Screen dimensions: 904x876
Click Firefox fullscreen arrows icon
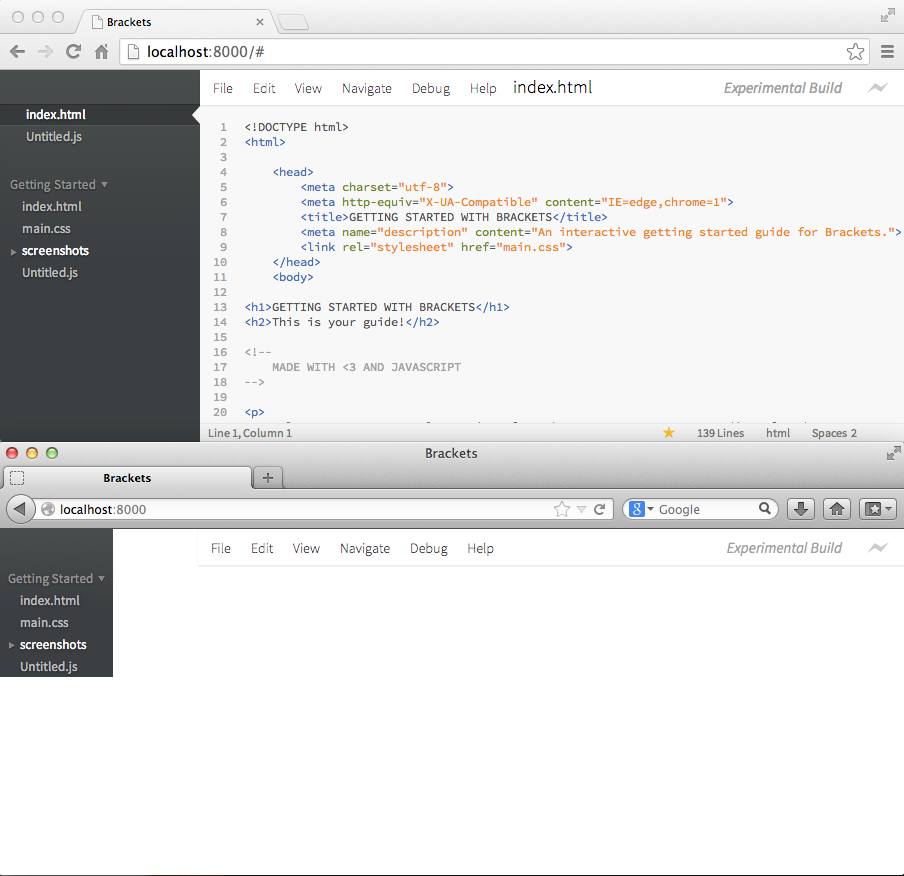(893, 453)
